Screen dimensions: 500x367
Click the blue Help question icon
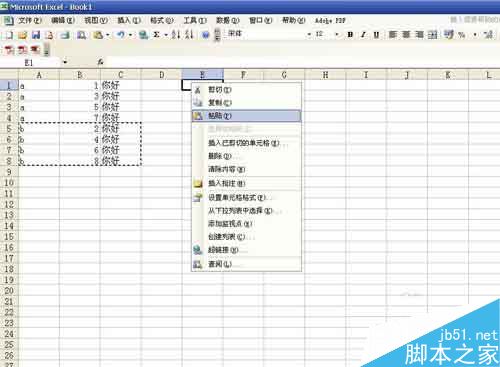206,35
